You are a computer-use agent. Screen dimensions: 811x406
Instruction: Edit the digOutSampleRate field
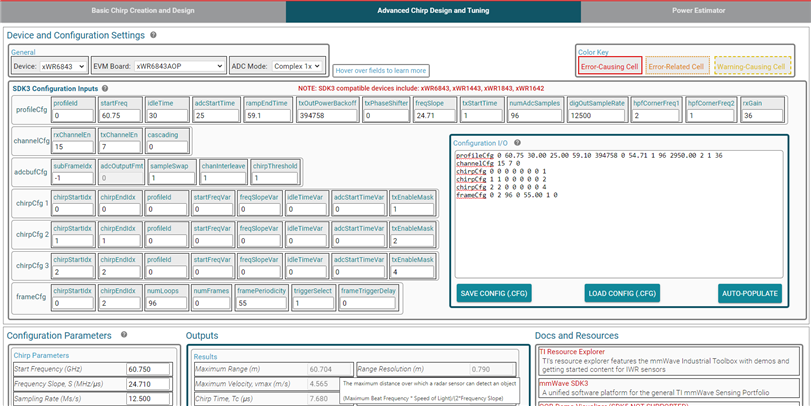[x=597, y=116]
